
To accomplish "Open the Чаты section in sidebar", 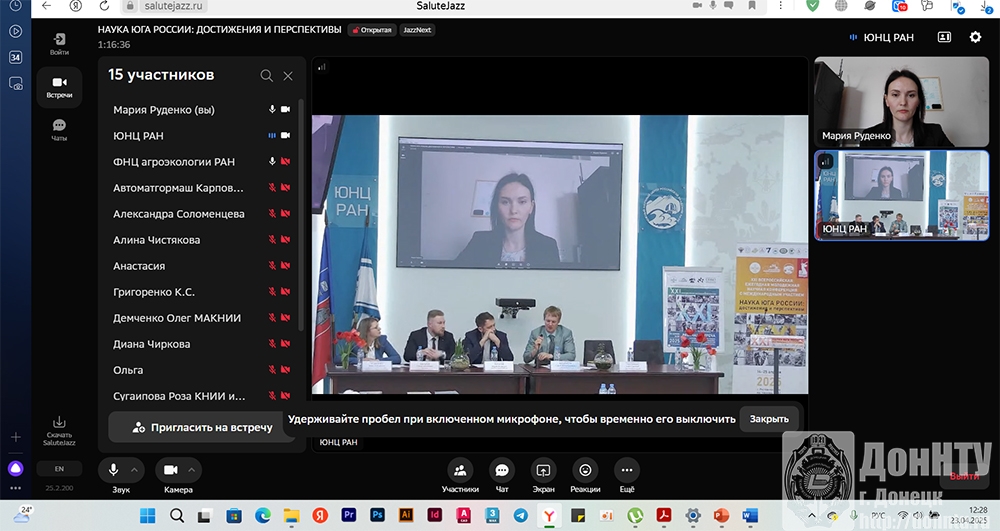I will tap(59, 130).
